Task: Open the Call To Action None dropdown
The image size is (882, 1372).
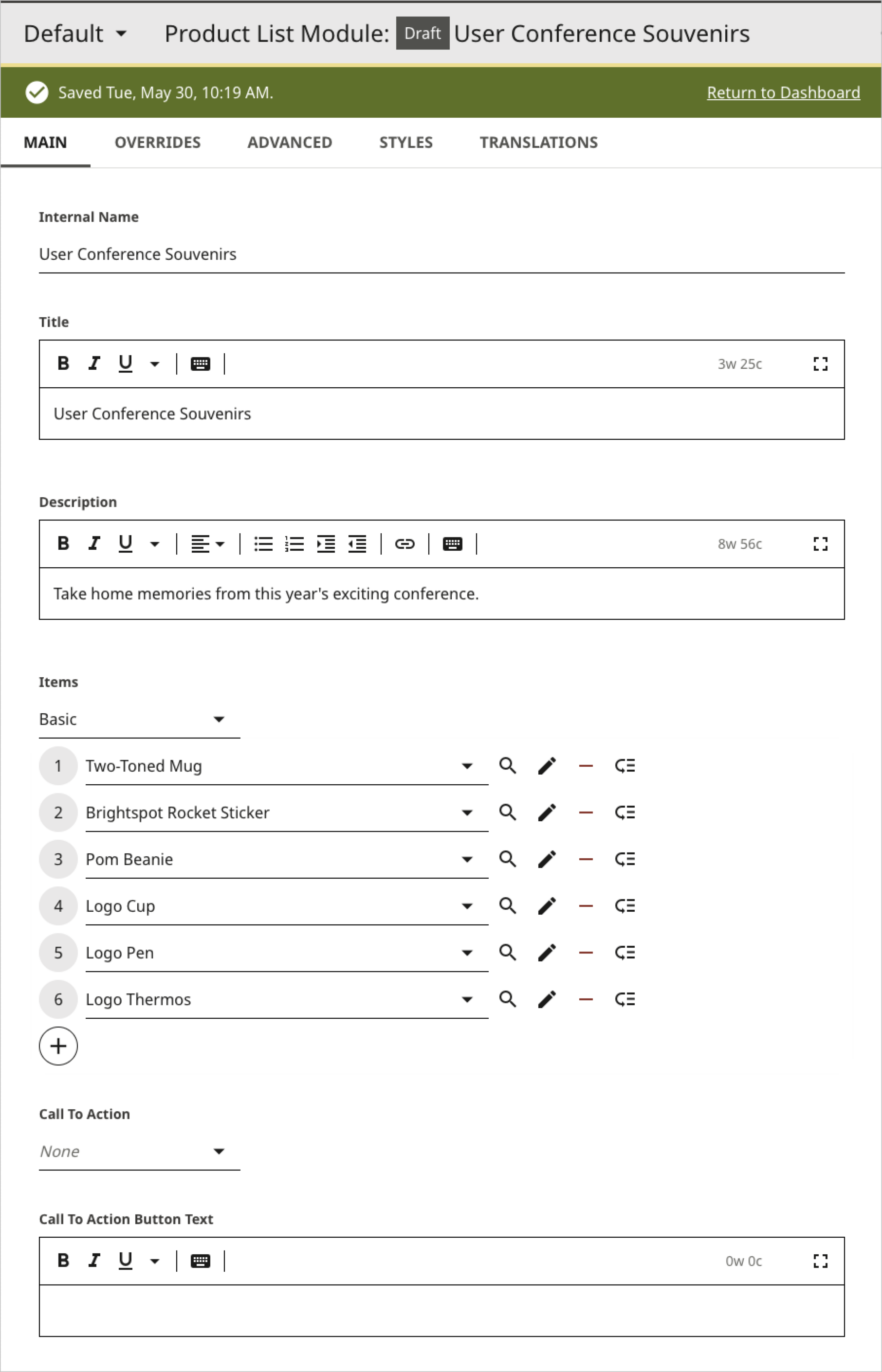Action: point(220,1151)
